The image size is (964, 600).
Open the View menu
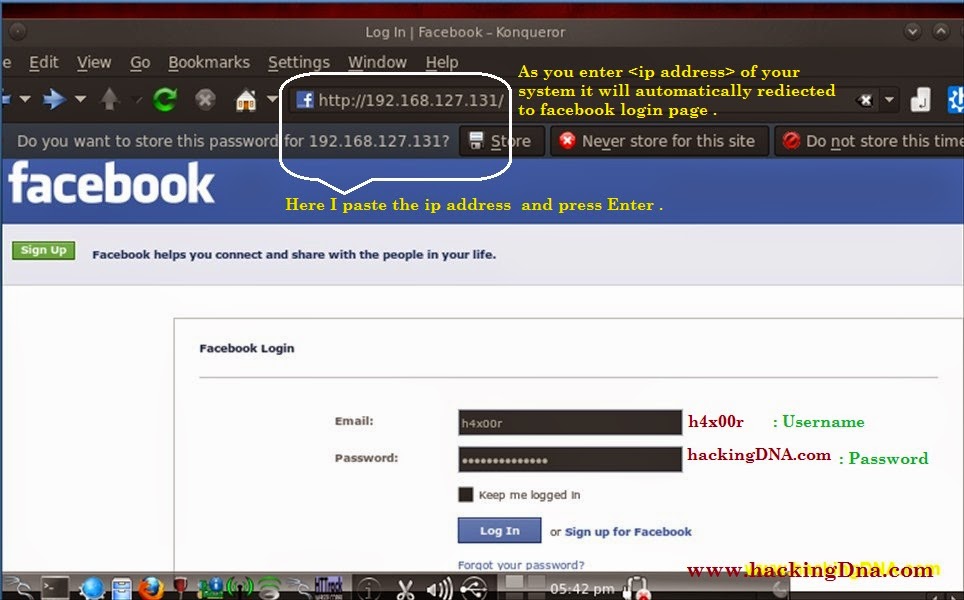94,63
